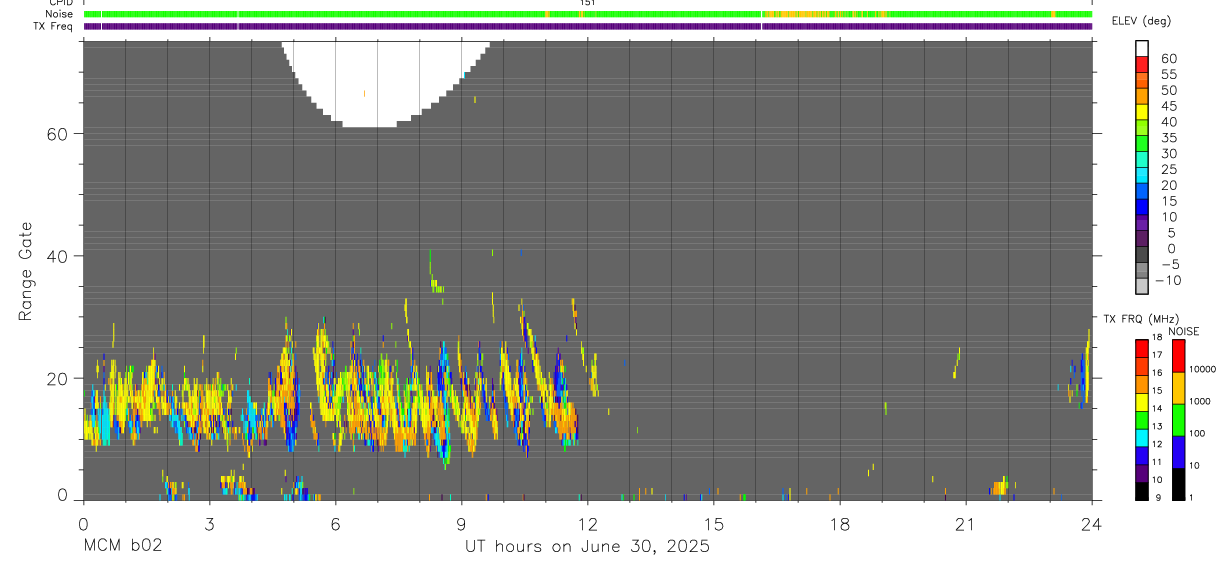This screenshot has height=567, width=1228.
Task: Select the '6' tick on the UT hours axis
Action: click(x=335, y=523)
